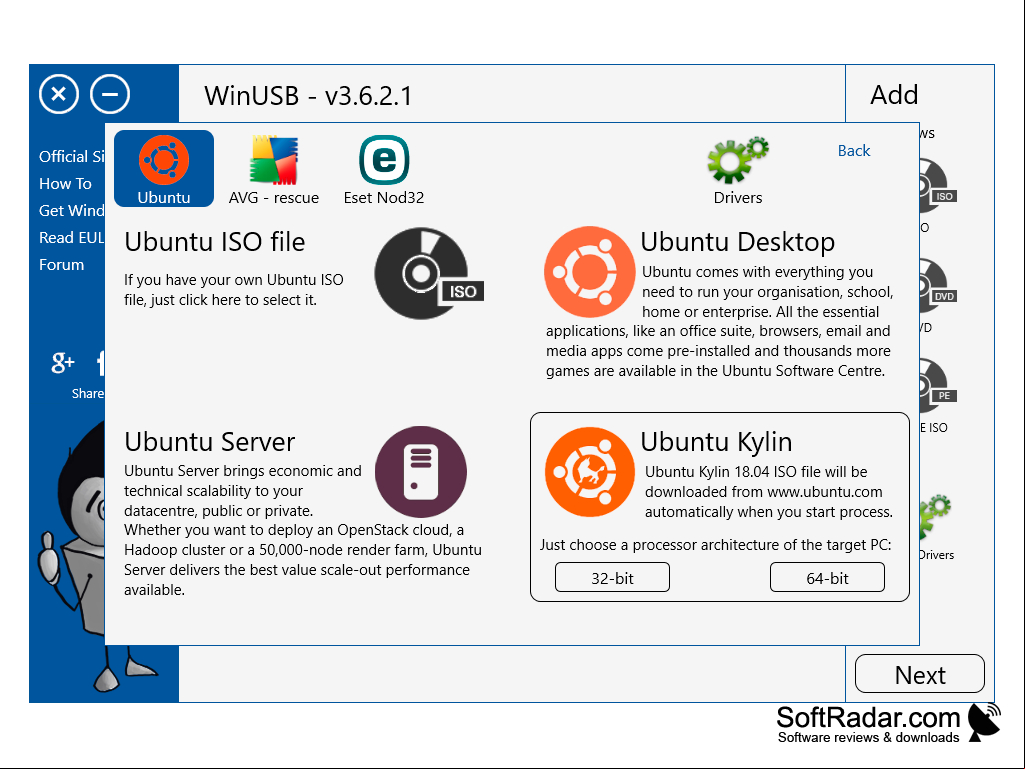Click the Drivers gear icon in Add panel
The height and width of the screenshot is (769, 1025).
click(x=935, y=515)
